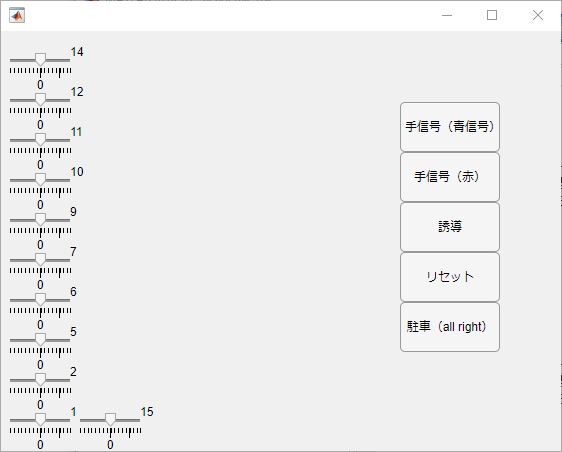Click the リセット button

pyautogui.click(x=450, y=277)
